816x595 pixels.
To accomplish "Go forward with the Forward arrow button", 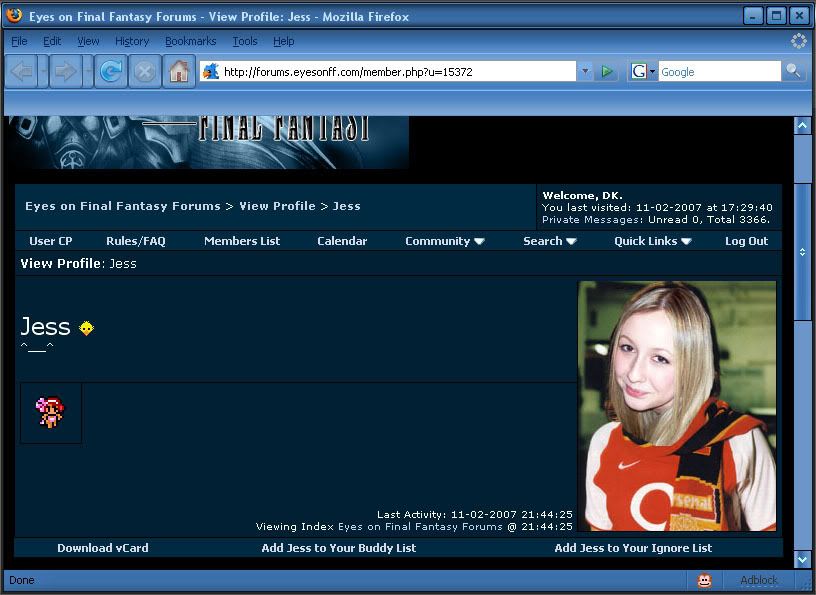I will 65,71.
